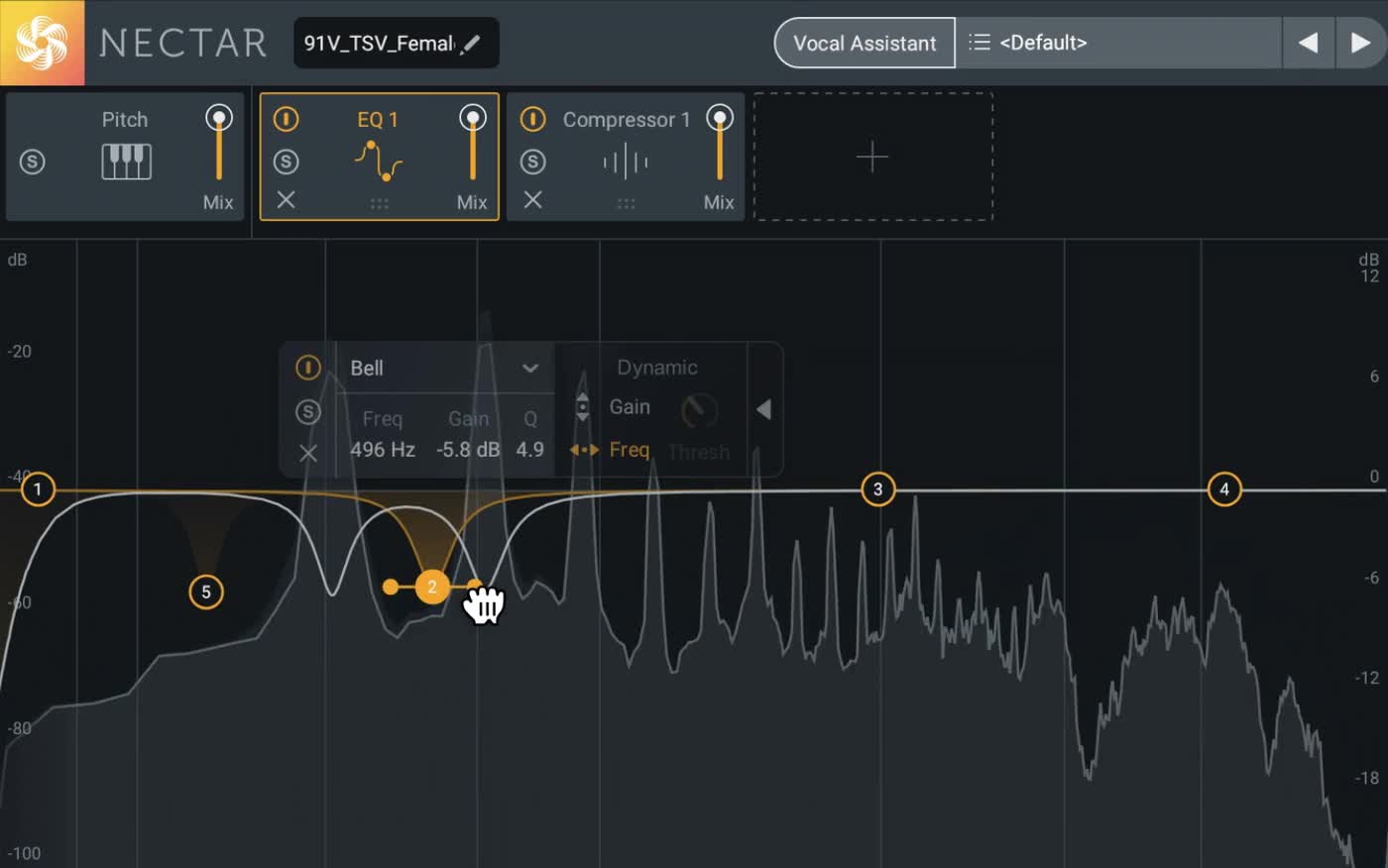Solo the EQ 1 module
Image resolution: width=1388 pixels, height=868 pixels.
tap(286, 162)
